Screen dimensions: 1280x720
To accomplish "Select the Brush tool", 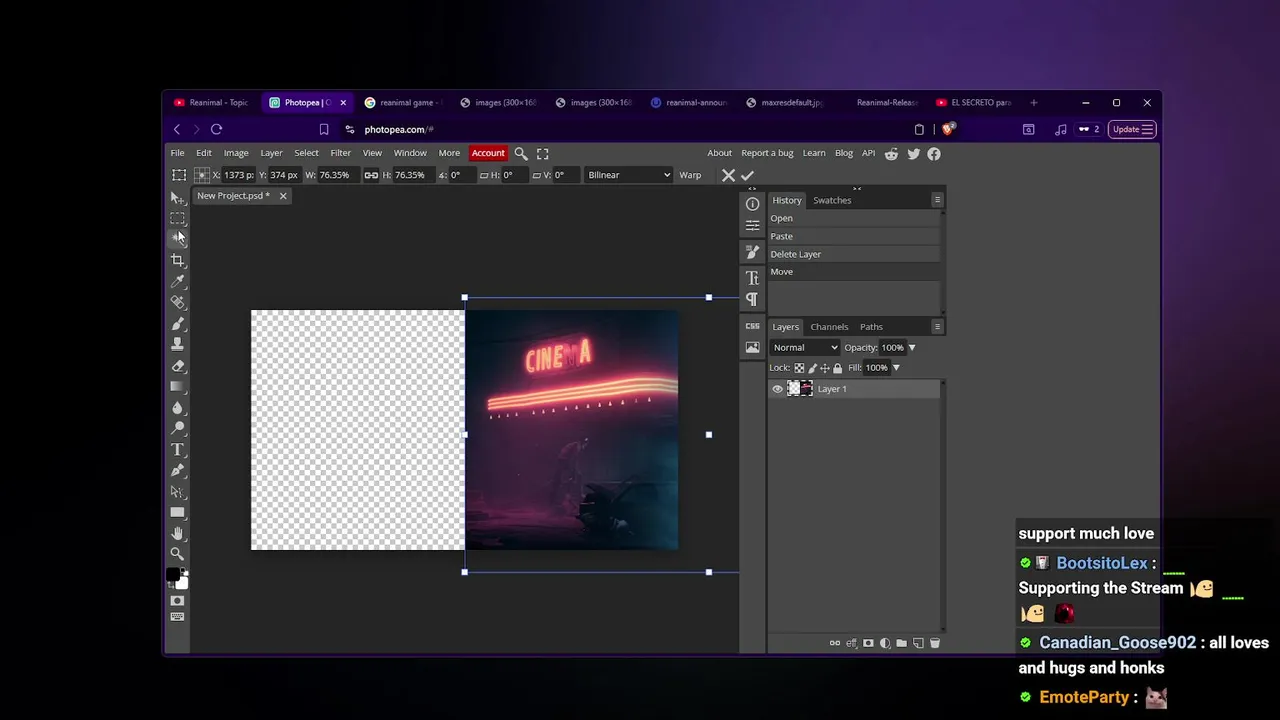I will click(177, 323).
